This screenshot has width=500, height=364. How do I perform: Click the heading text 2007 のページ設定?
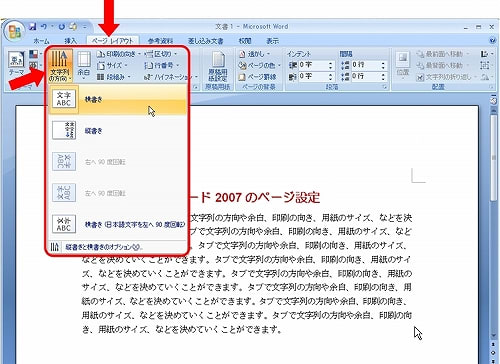(267, 198)
